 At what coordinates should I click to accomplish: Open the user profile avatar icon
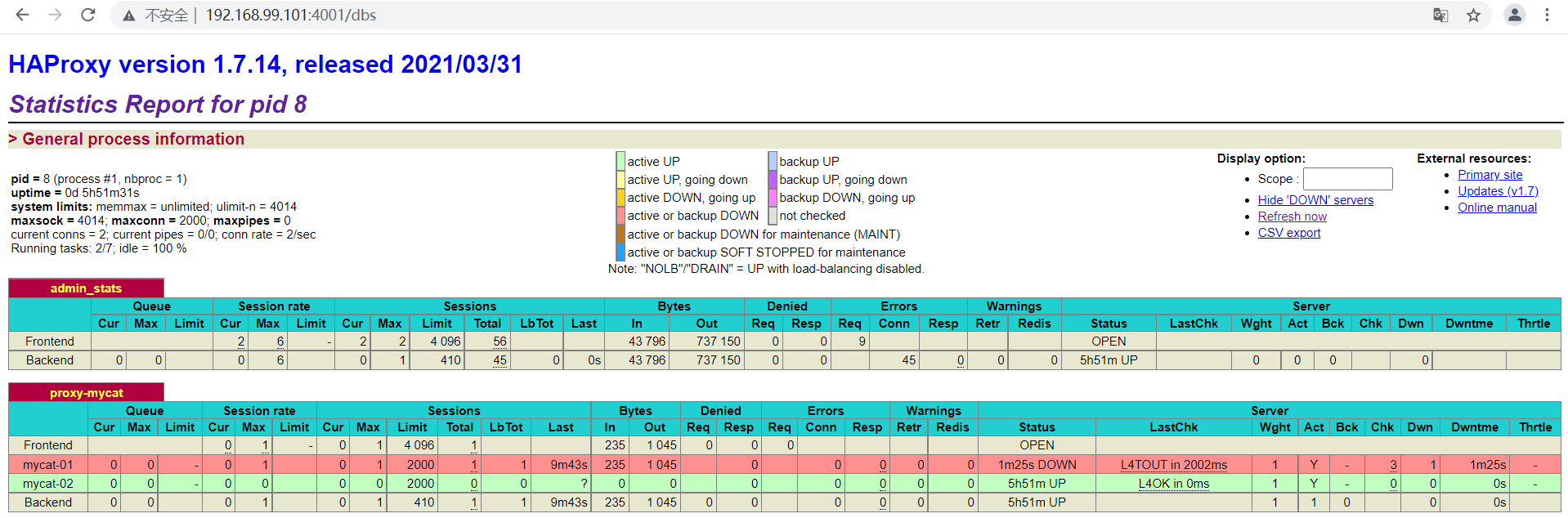click(x=1514, y=15)
